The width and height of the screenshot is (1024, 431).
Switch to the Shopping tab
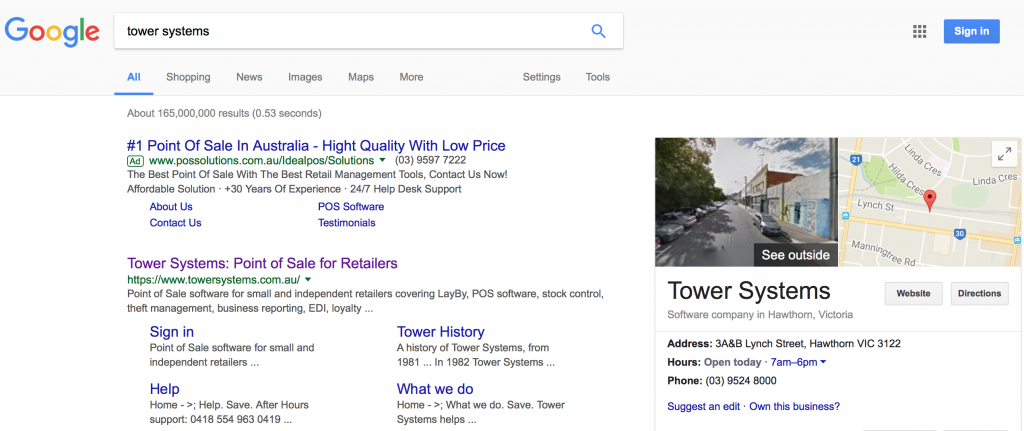click(x=188, y=77)
